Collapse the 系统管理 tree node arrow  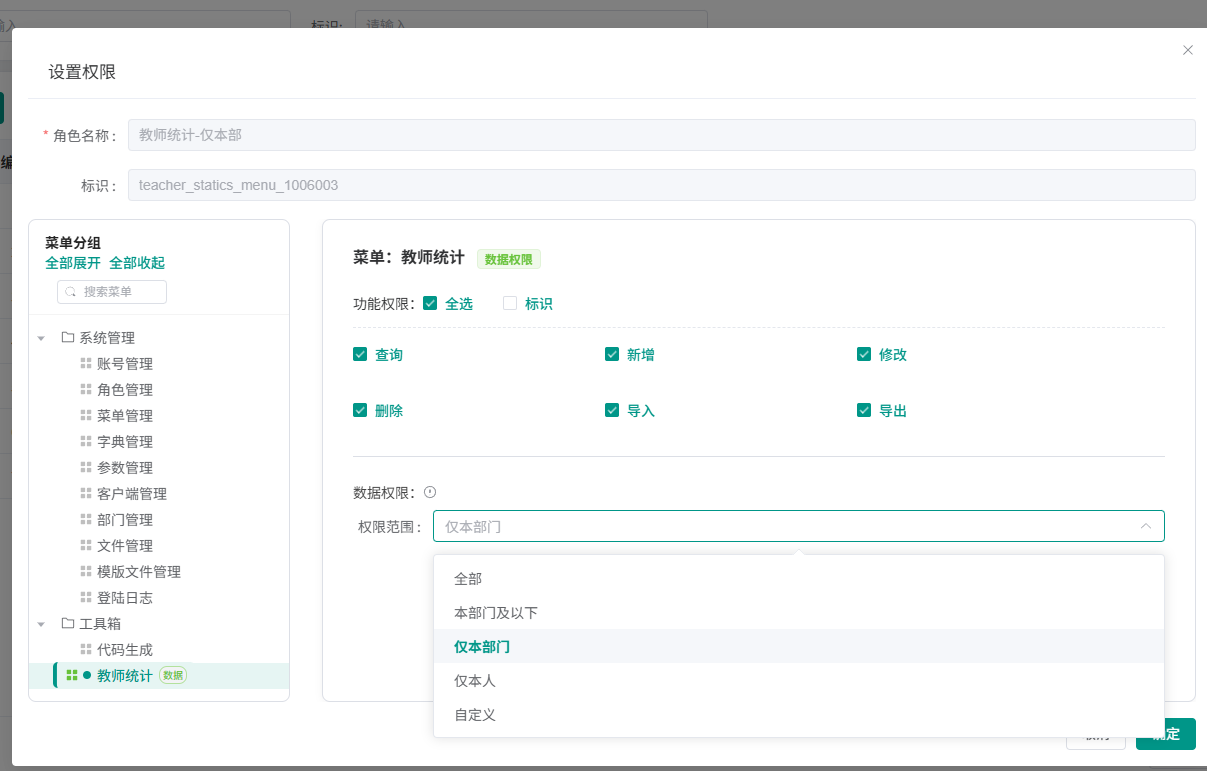tap(41, 339)
